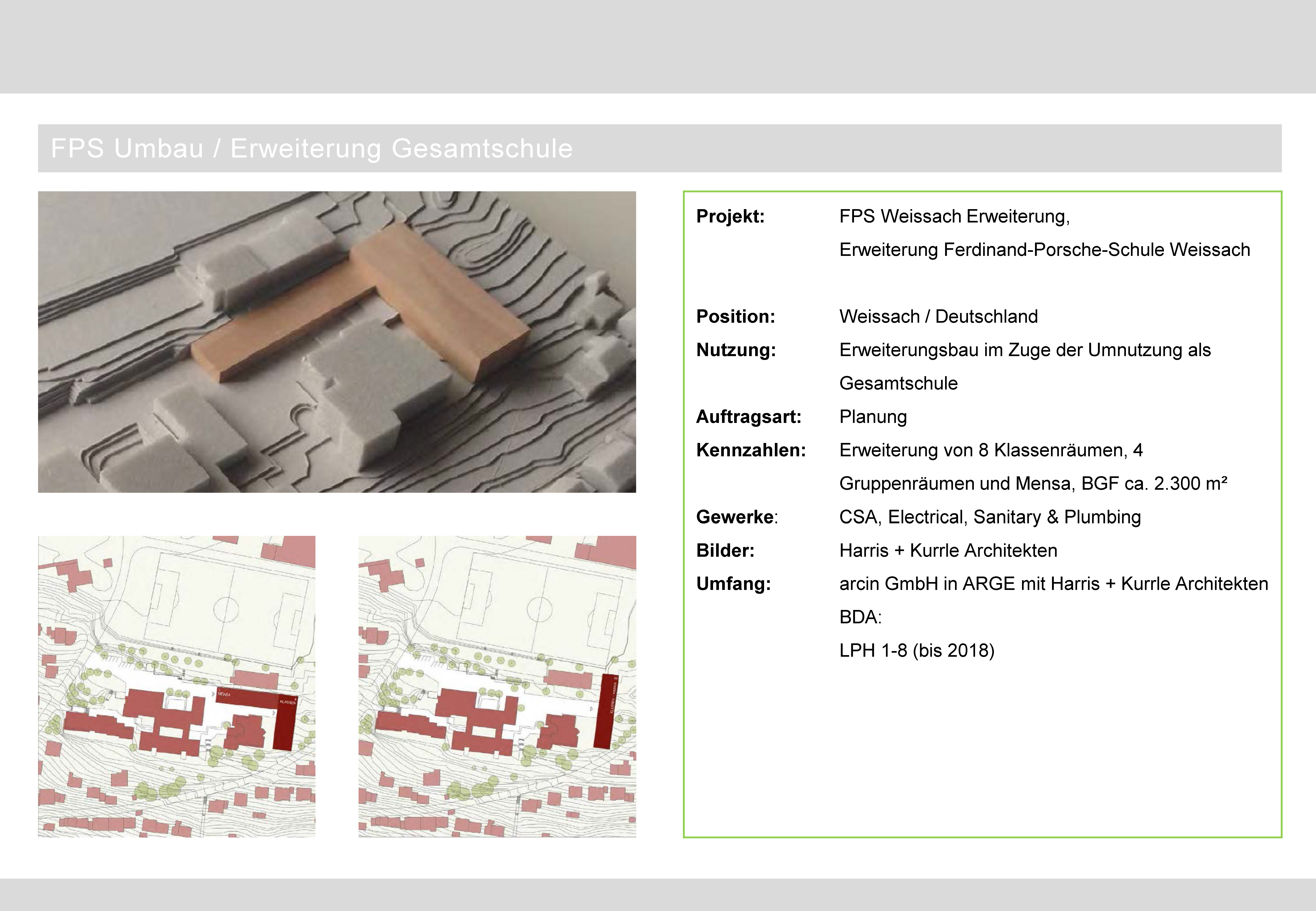Open the 3D site model photo
The width and height of the screenshot is (1316, 911).
(337, 342)
